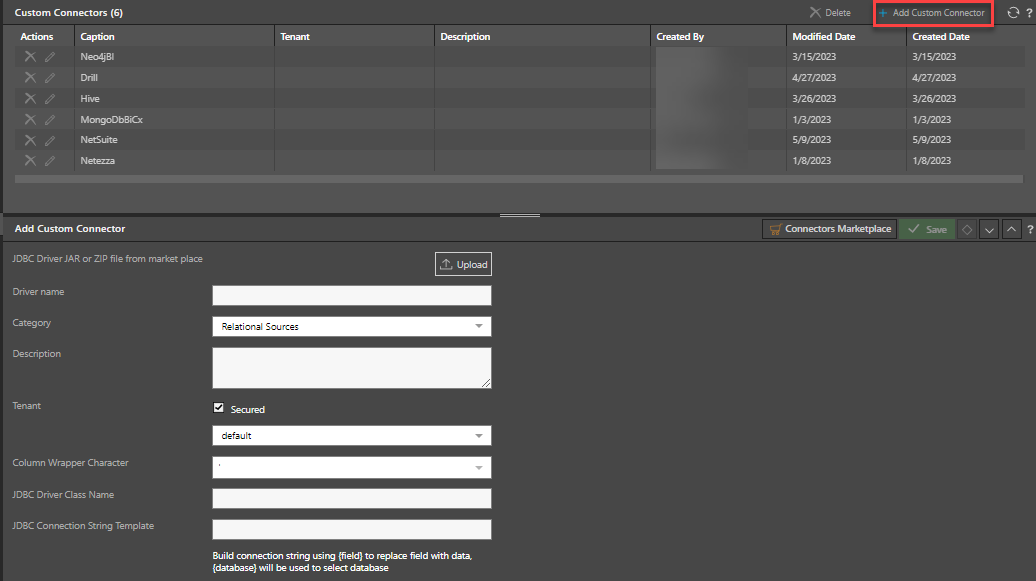Collapse panel with the down chevron button

pyautogui.click(x=989, y=229)
